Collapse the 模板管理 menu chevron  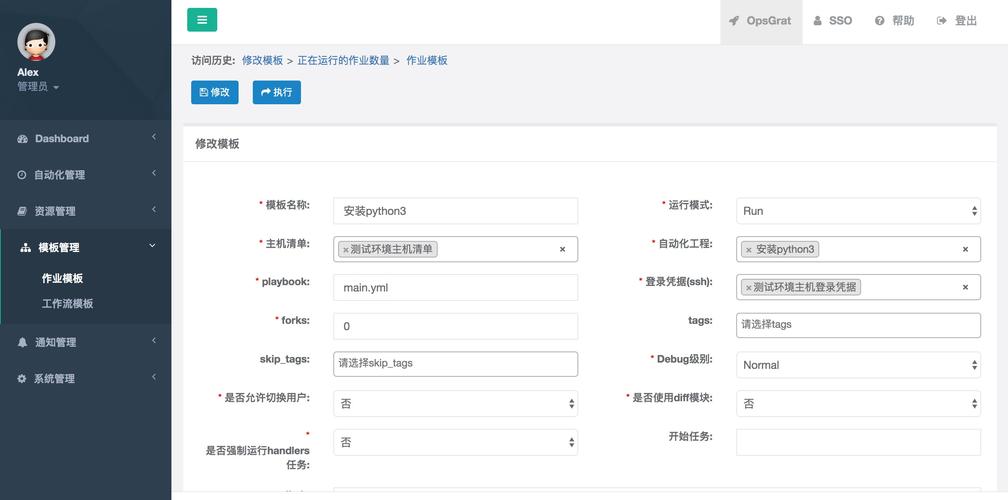pos(152,246)
